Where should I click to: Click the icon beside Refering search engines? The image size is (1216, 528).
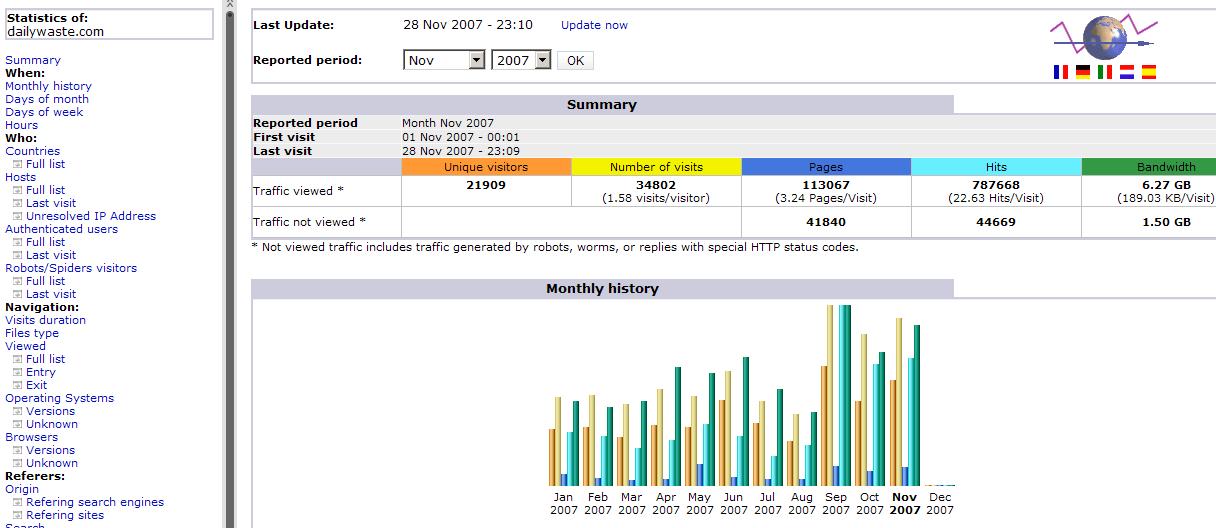[x=17, y=503]
